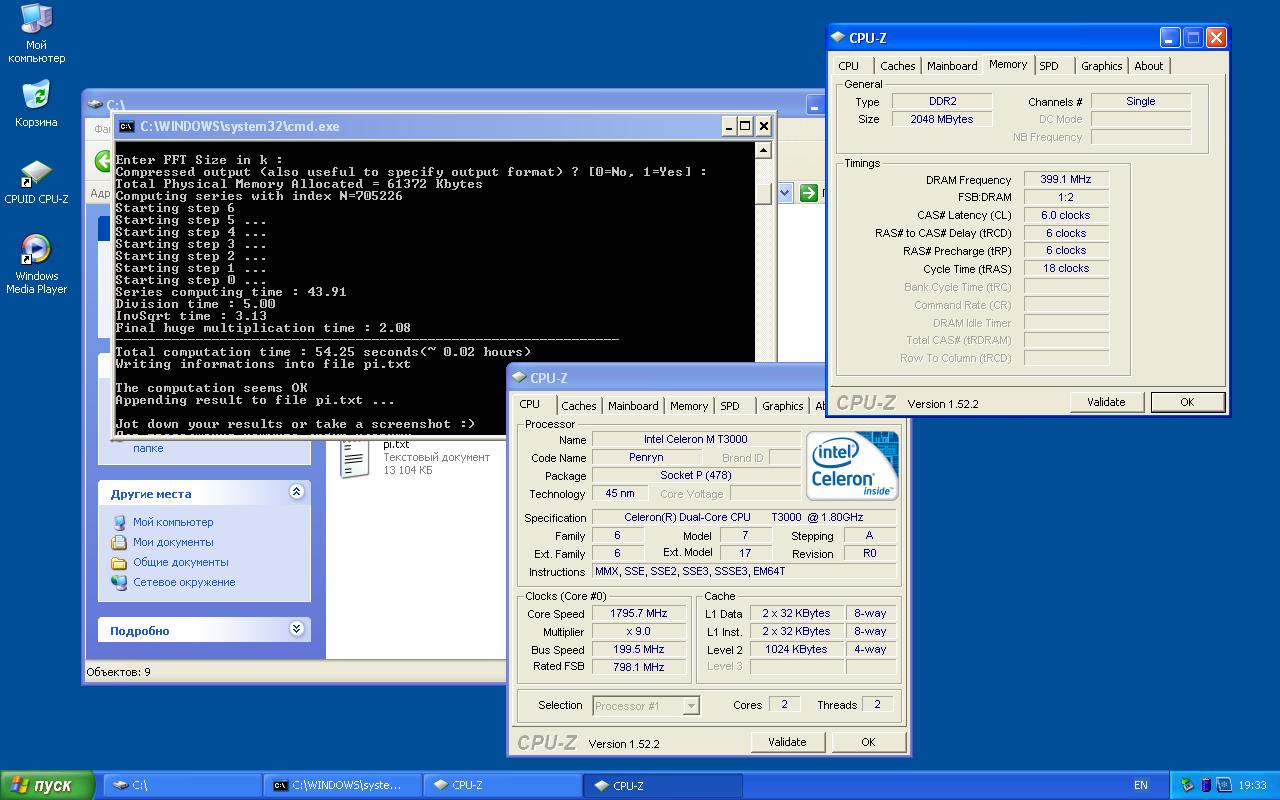Open Explorer address bar dropdown arrow
This screenshot has height=800, width=1280.
pyautogui.click(x=784, y=193)
